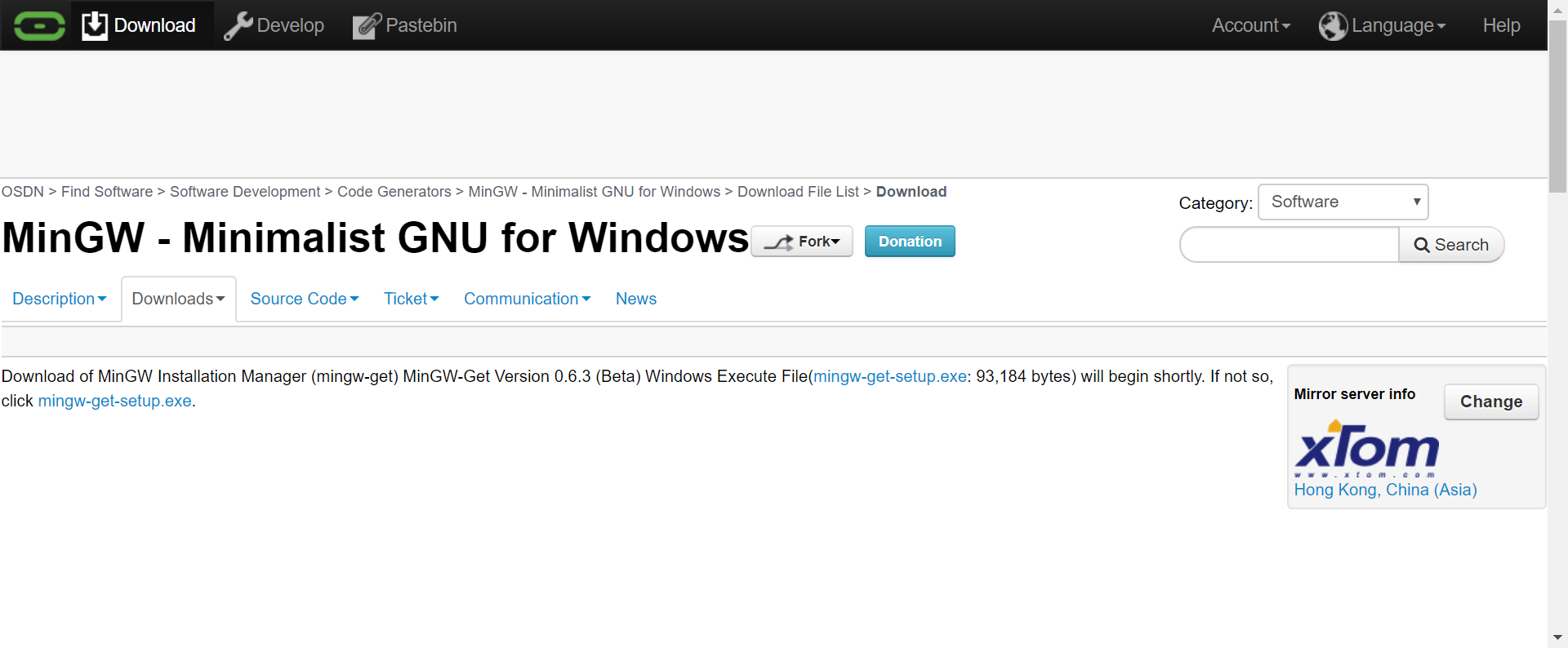The image size is (1568, 648).
Task: Click the xTom mirror logo
Action: pos(1366,448)
